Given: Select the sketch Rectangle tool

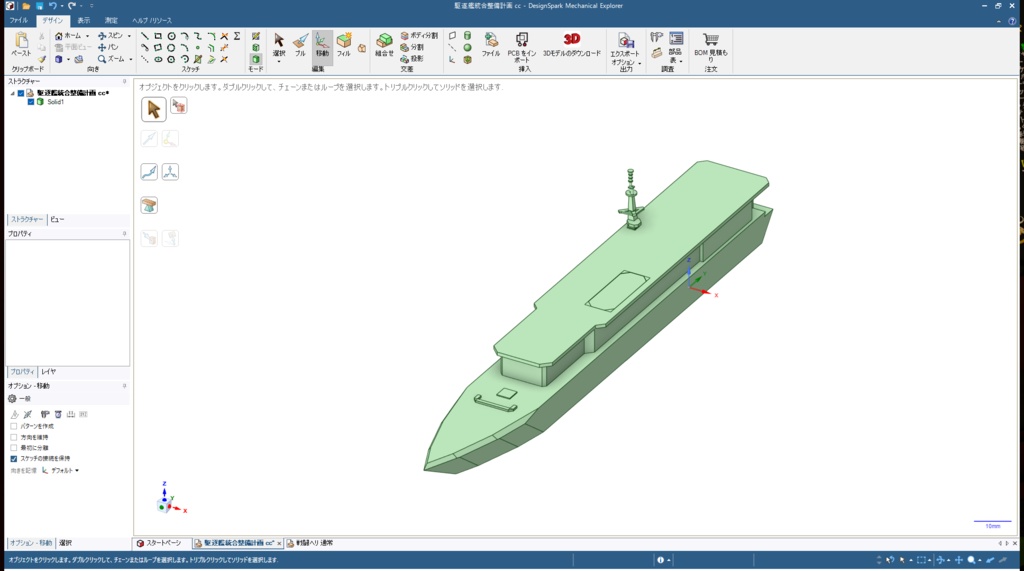Looking at the screenshot, I should 157,36.
